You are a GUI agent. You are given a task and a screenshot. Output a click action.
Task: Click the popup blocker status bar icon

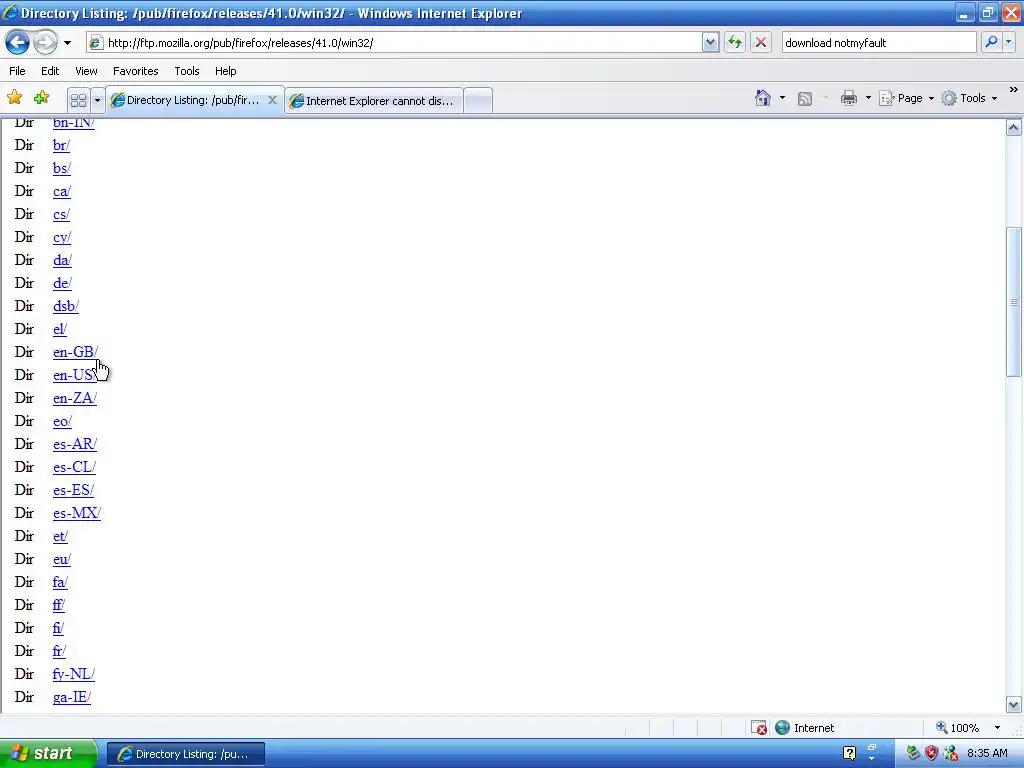[759, 728]
